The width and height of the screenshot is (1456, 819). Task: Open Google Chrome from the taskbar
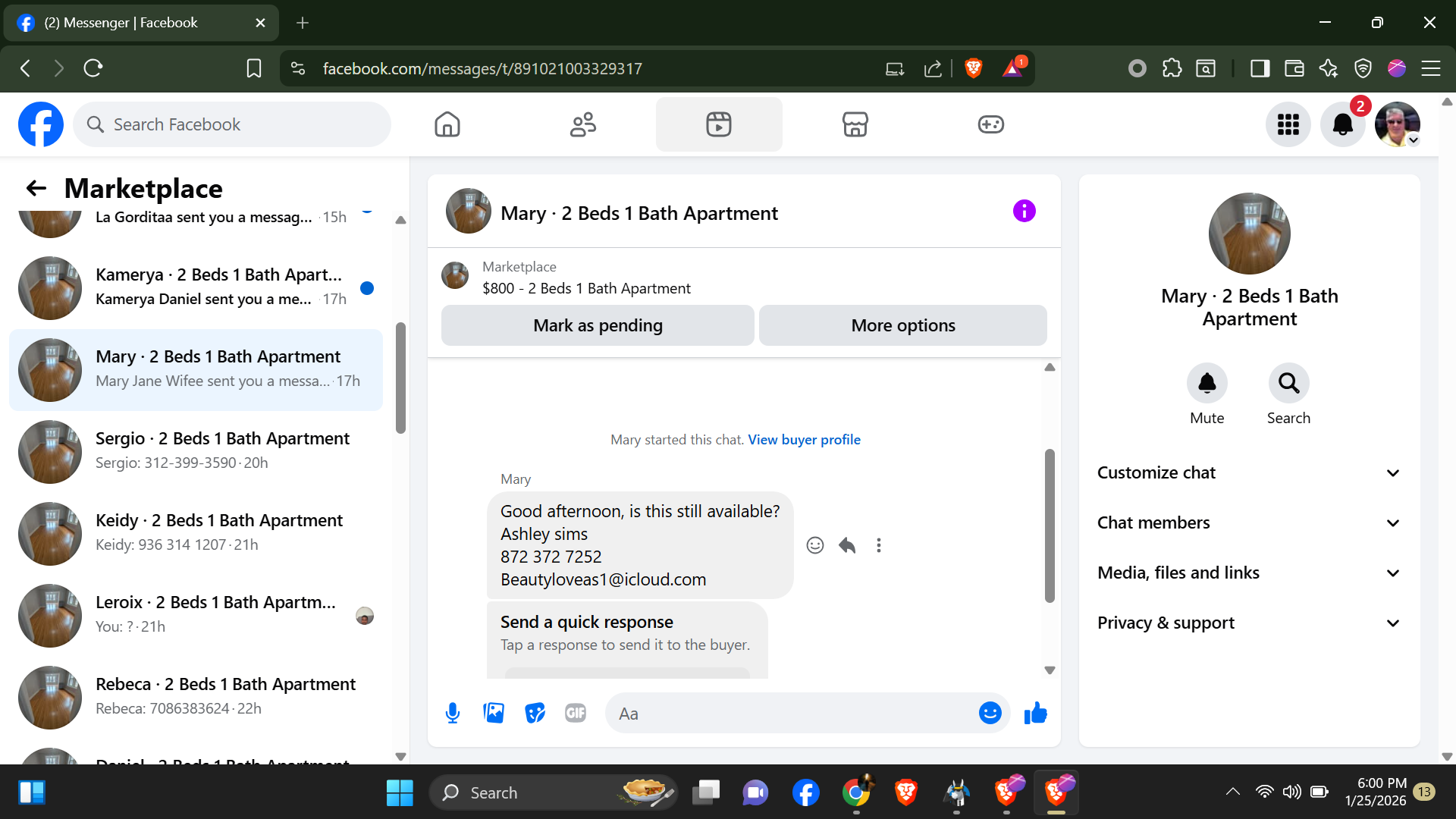[x=855, y=792]
